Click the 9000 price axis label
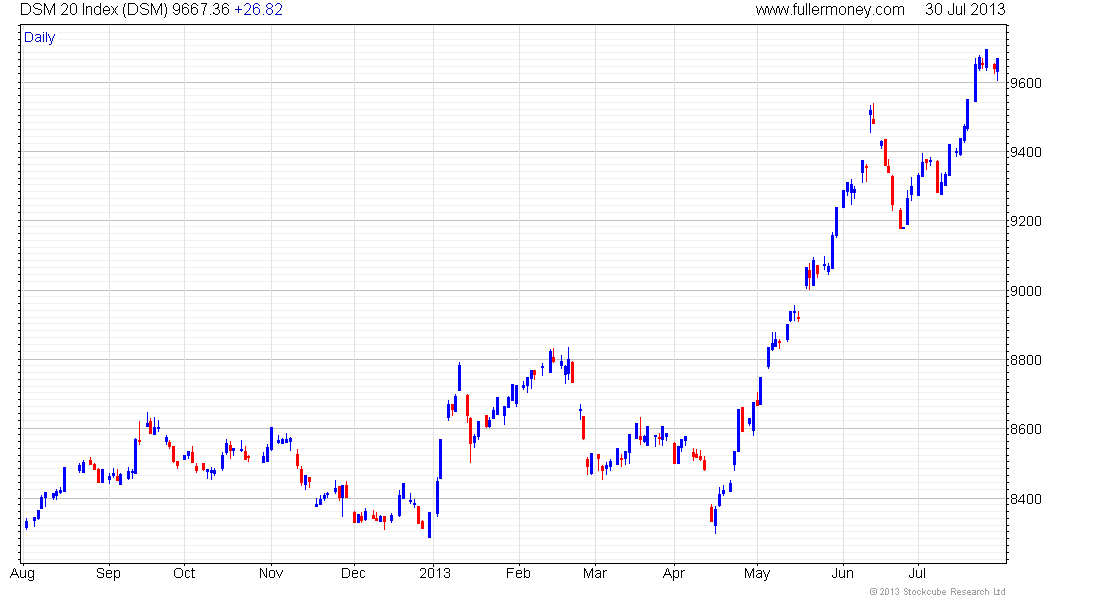The image size is (1100, 600). [x=1025, y=291]
